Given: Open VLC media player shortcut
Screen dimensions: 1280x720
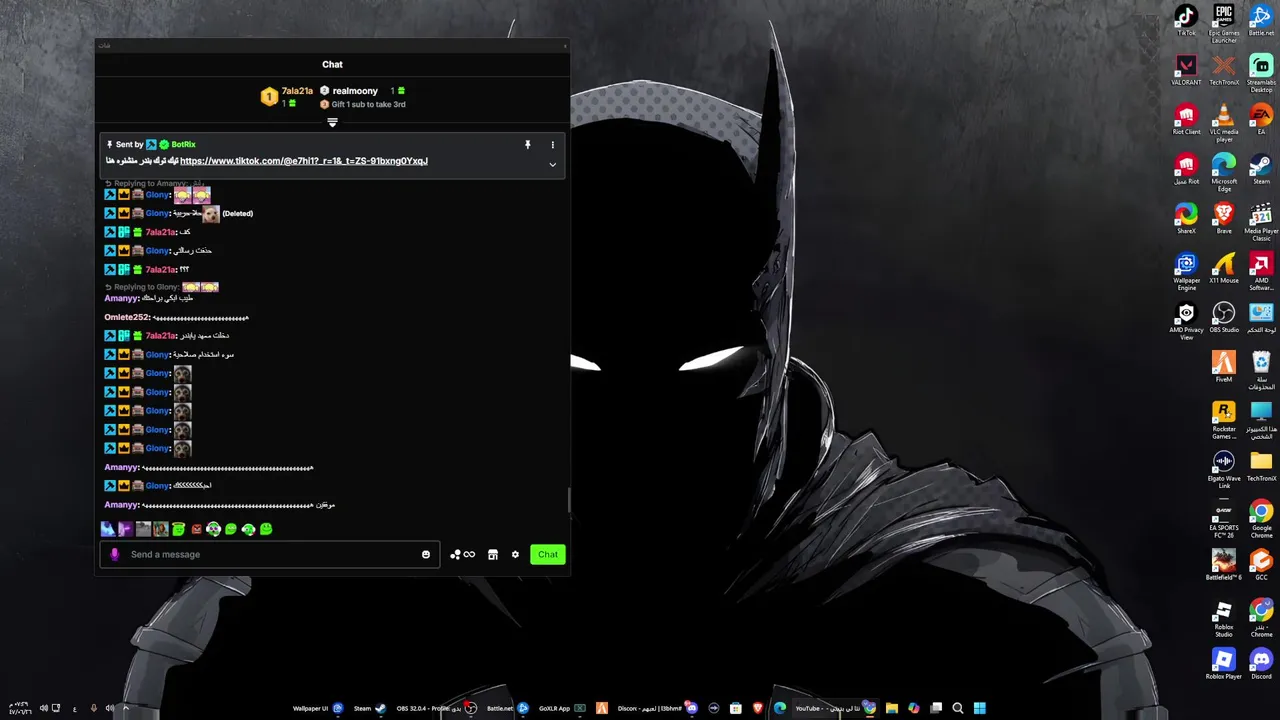Looking at the screenshot, I should pos(1224,123).
